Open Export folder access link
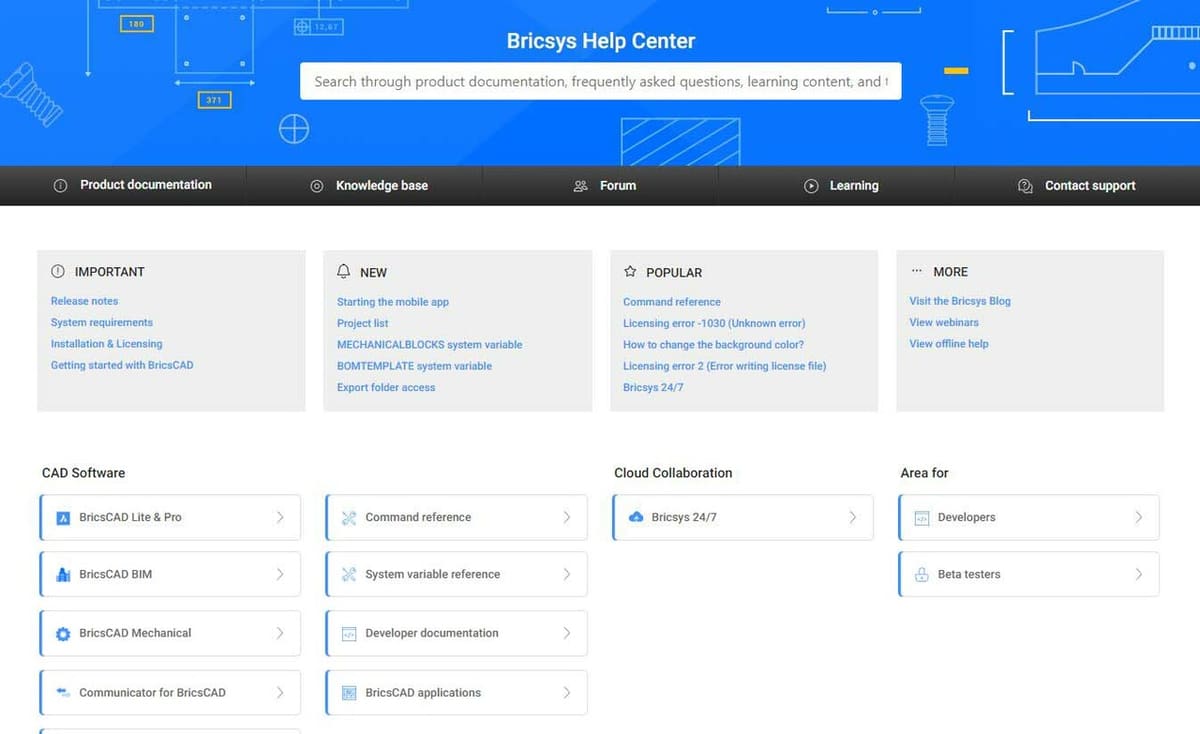This screenshot has width=1200, height=734. point(386,388)
